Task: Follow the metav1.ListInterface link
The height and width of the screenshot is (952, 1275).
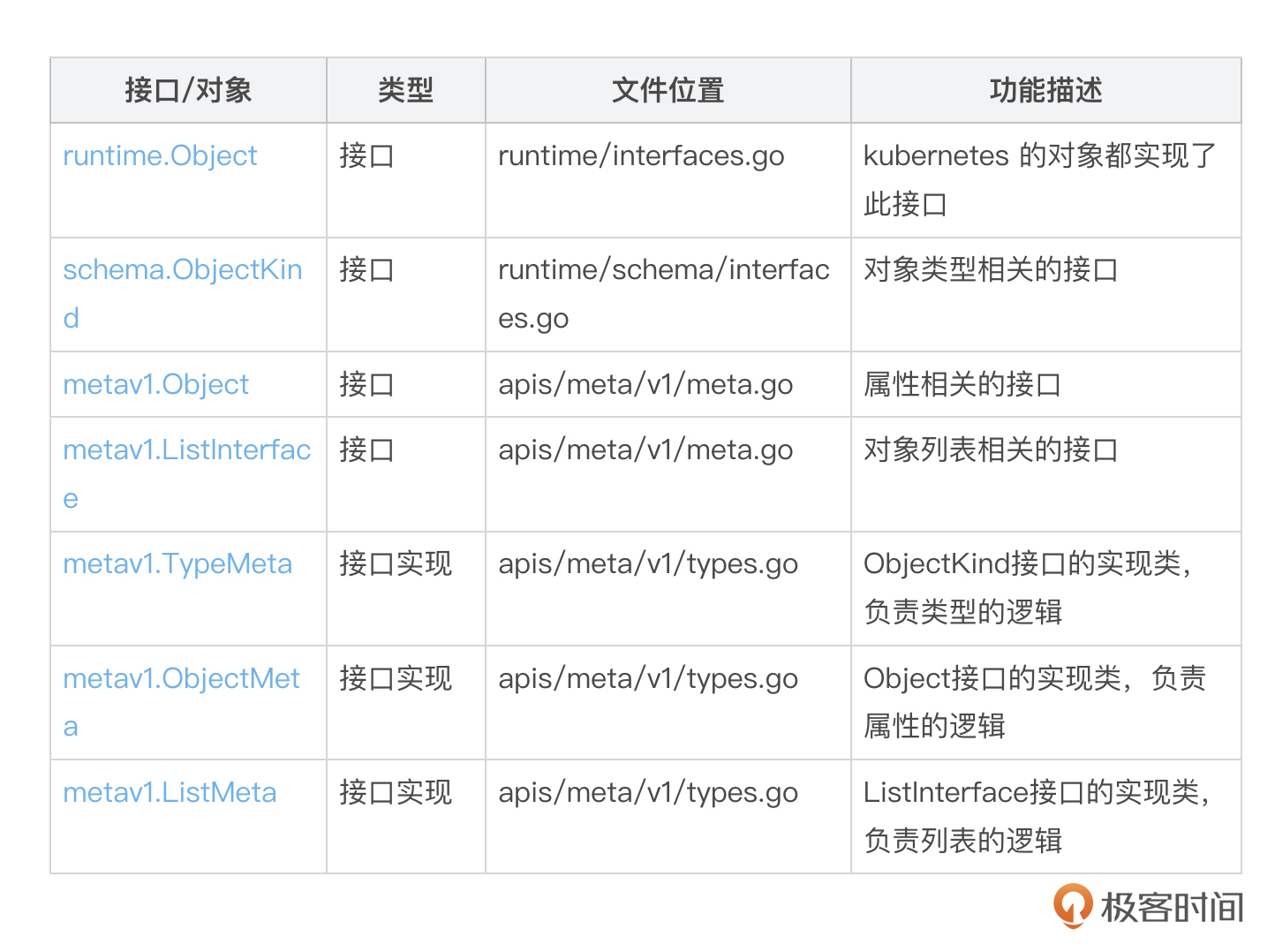Action: click(x=186, y=450)
